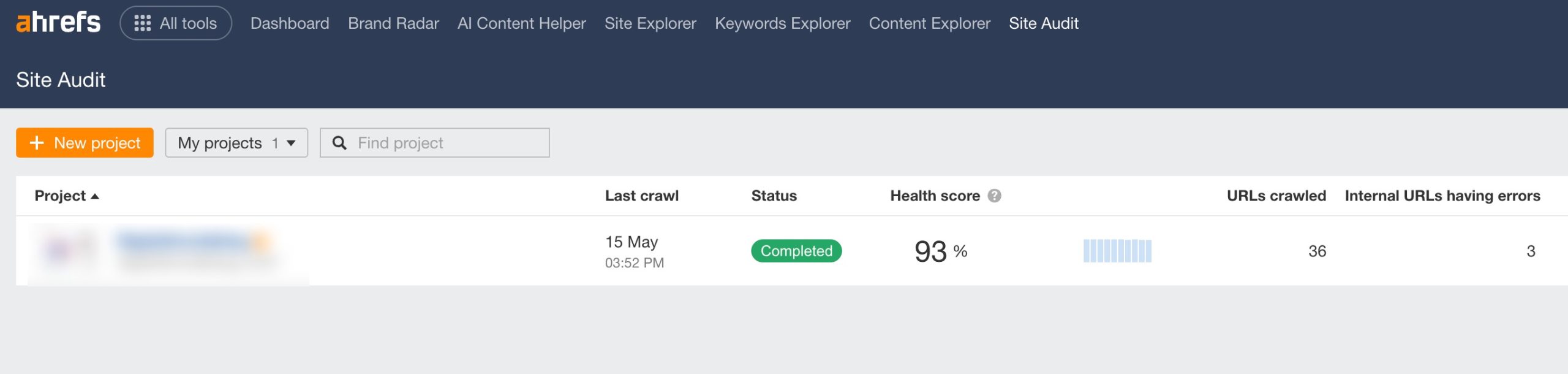Click the health score history bar chart
The width and height of the screenshot is (1568, 374).
coord(1117,251)
